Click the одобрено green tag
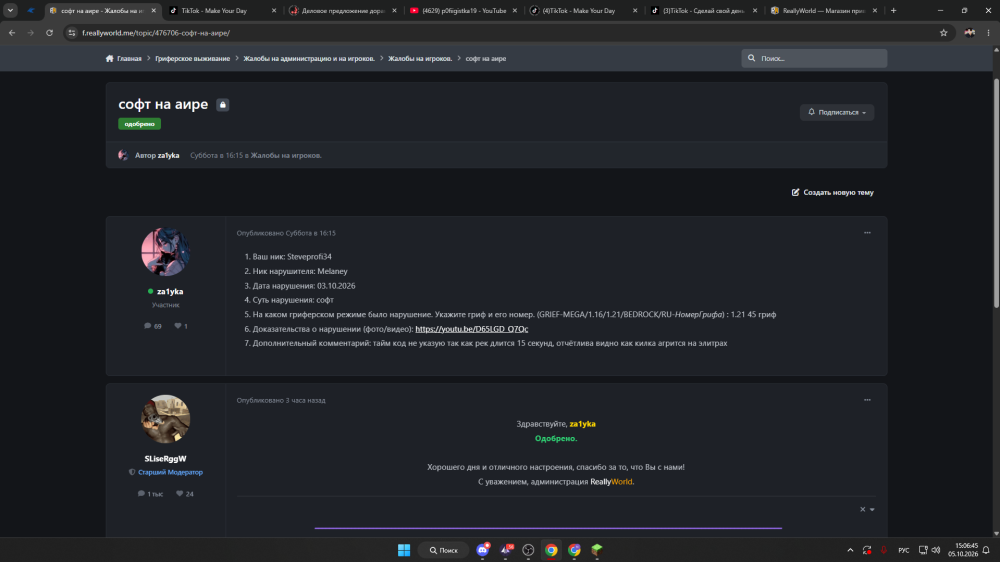The image size is (1000, 562). (x=139, y=124)
